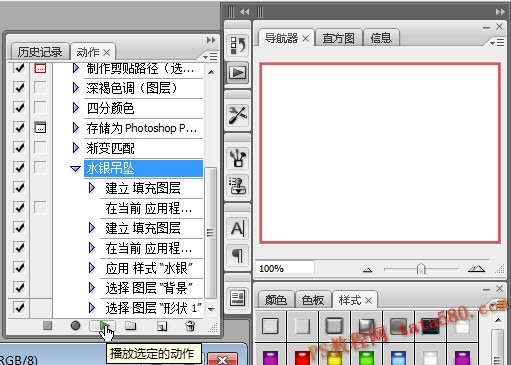
Task: Switch to the 色板 tab
Action: 312,300
